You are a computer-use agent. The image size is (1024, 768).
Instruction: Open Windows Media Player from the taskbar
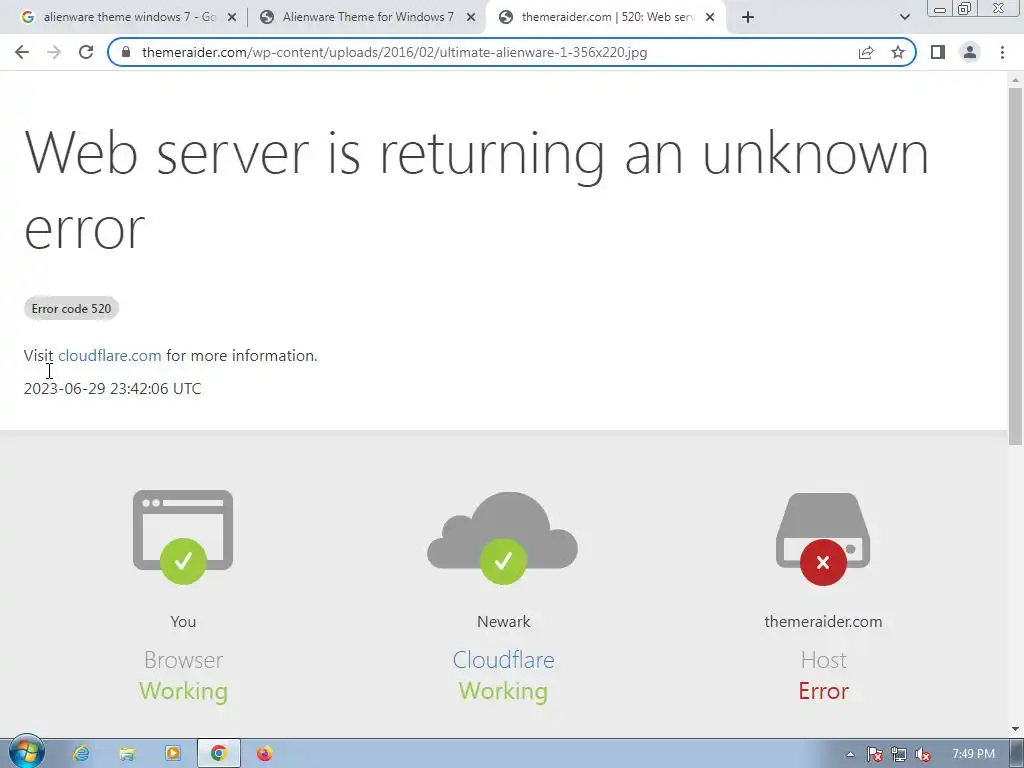pyautogui.click(x=173, y=754)
